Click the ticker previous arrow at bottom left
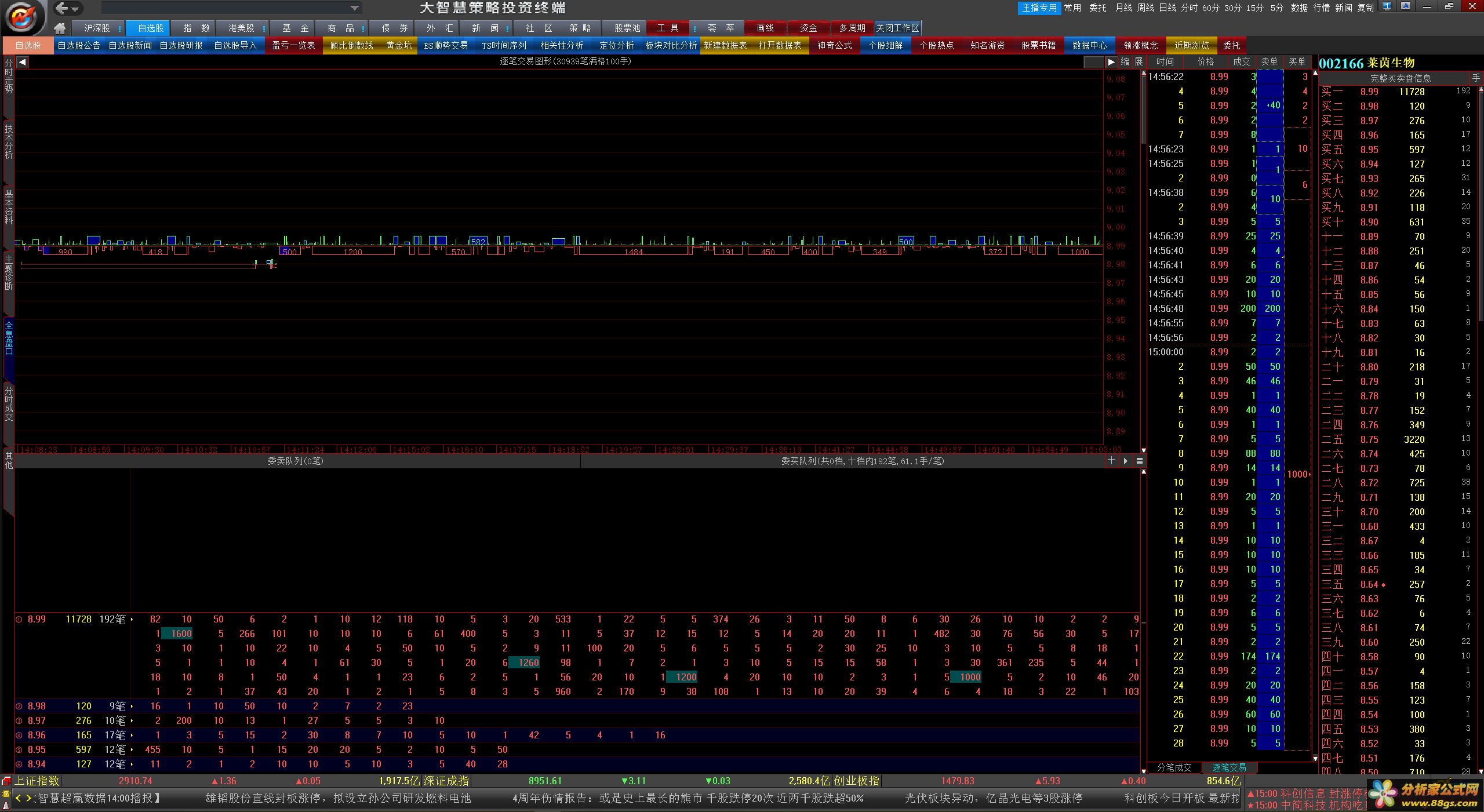 tap(18, 799)
